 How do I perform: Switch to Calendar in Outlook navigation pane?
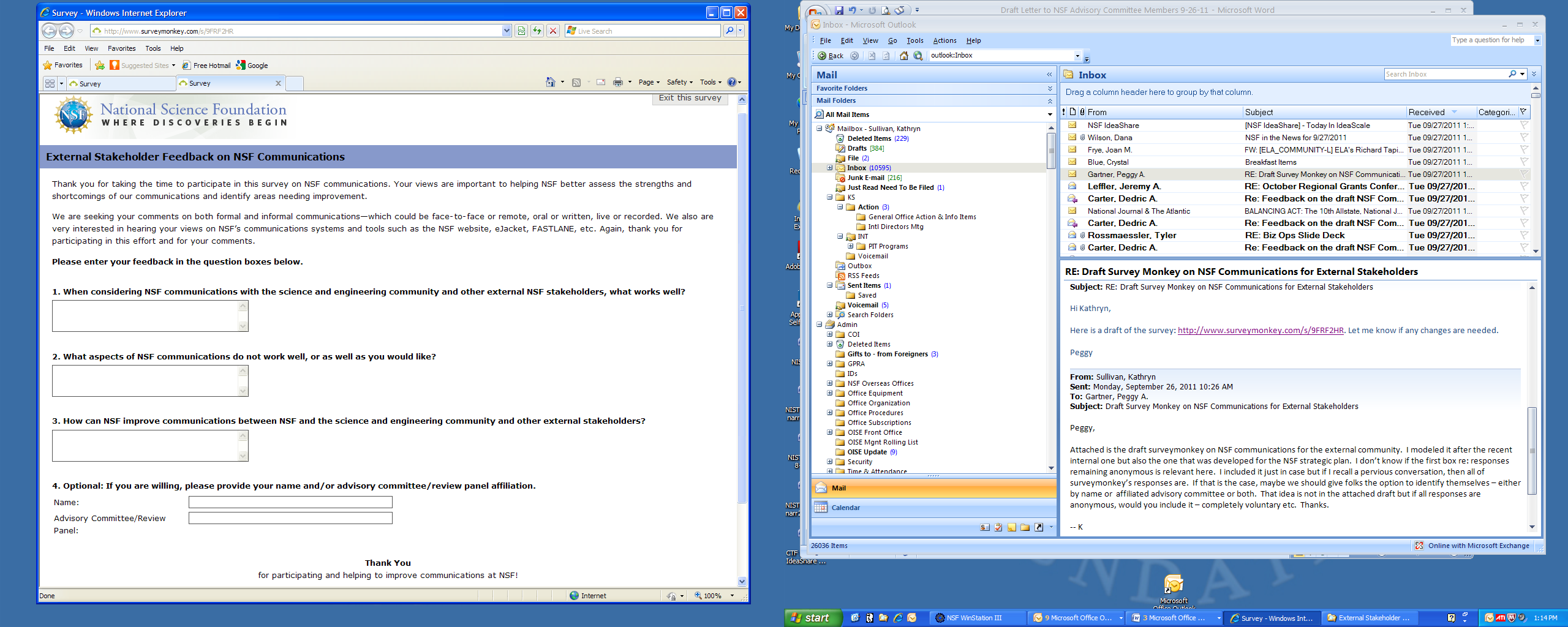point(934,508)
